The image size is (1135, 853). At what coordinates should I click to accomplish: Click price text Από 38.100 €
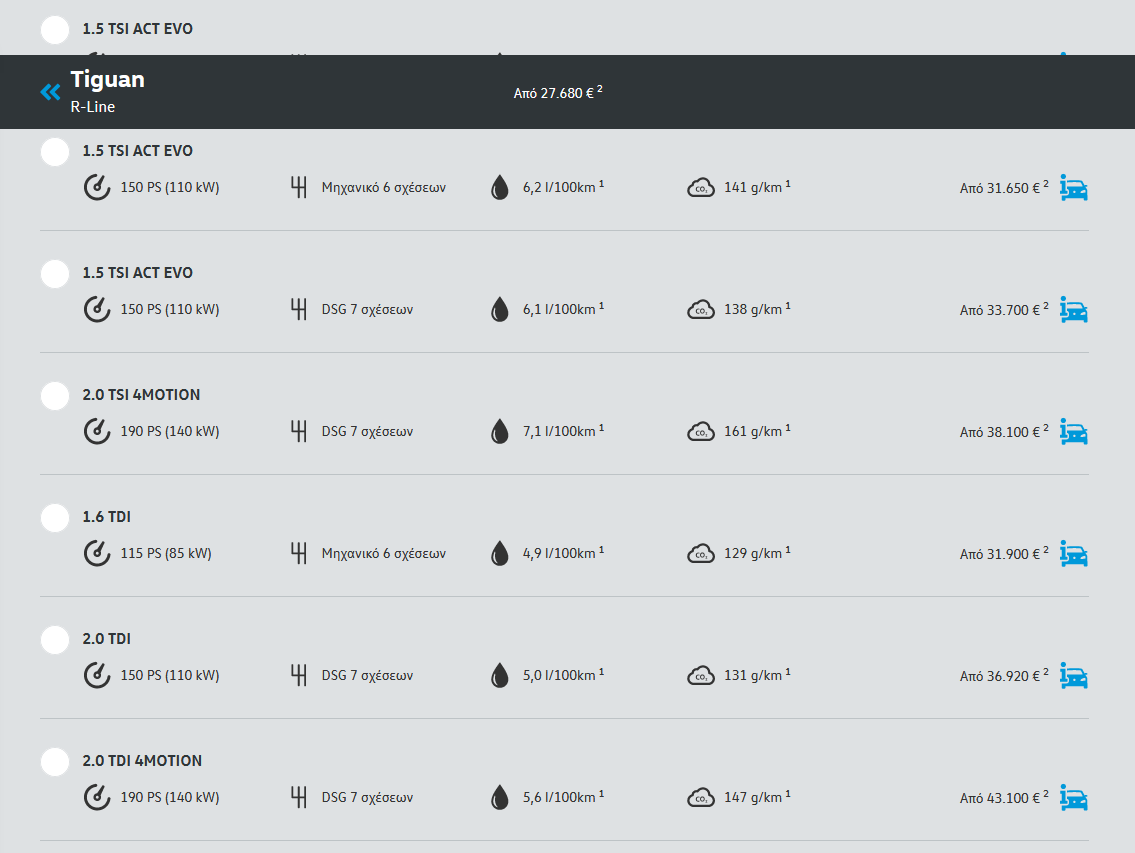point(1004,432)
